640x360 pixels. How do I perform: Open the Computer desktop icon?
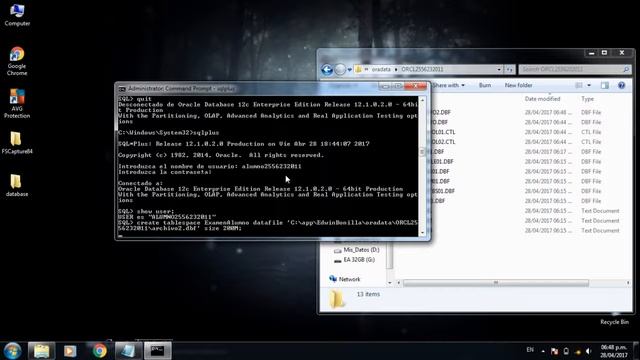click(17, 15)
